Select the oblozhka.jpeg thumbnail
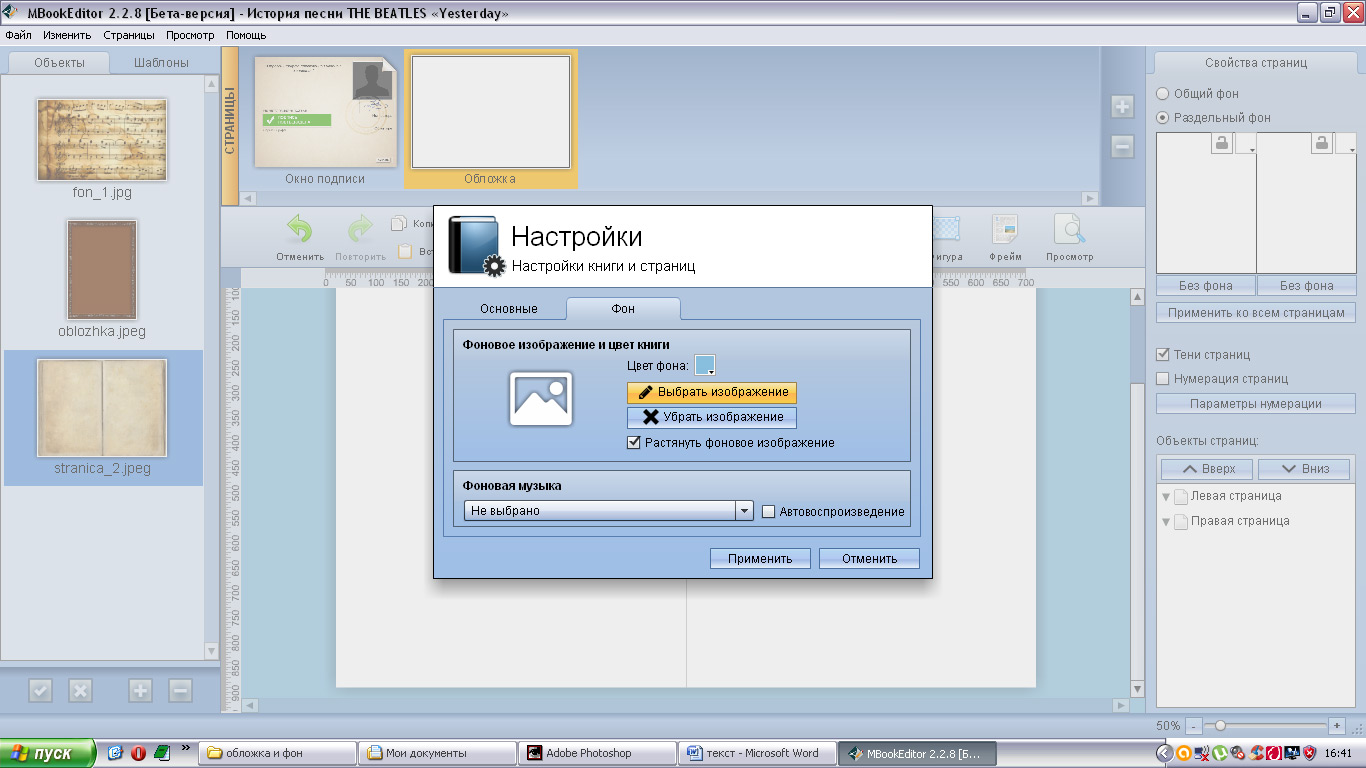 click(102, 270)
